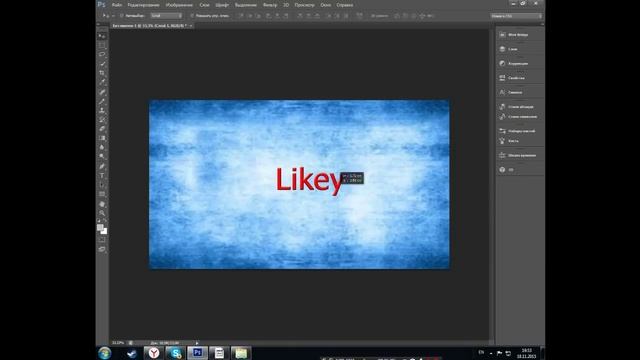Change the screen mode from the toolbox

click(x=102, y=249)
